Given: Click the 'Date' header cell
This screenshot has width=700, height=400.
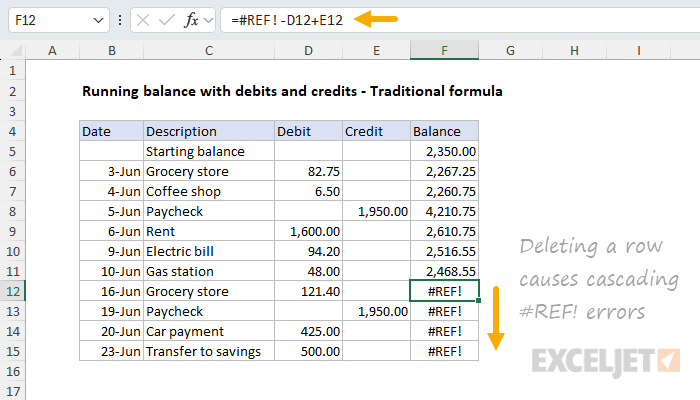Looking at the screenshot, I should point(112,131).
